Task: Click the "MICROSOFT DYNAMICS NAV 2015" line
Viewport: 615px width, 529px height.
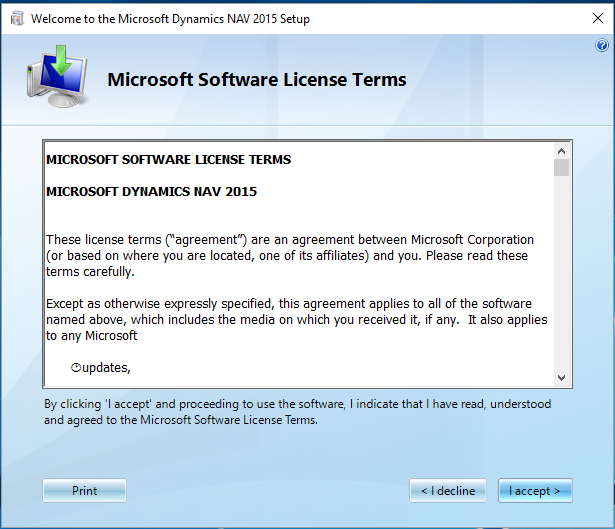Action: point(151,192)
